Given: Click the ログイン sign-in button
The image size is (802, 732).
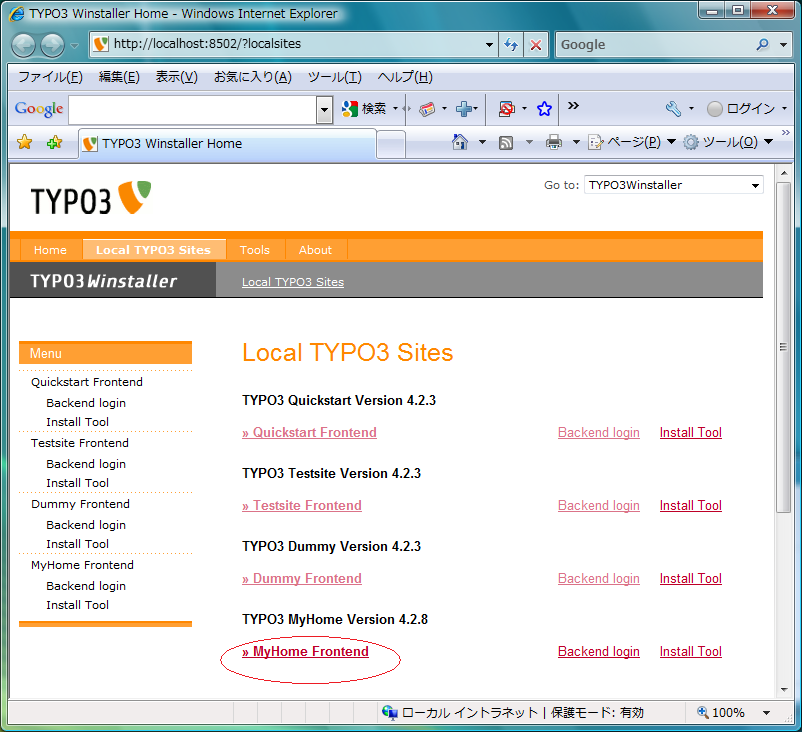Looking at the screenshot, I should (x=746, y=108).
